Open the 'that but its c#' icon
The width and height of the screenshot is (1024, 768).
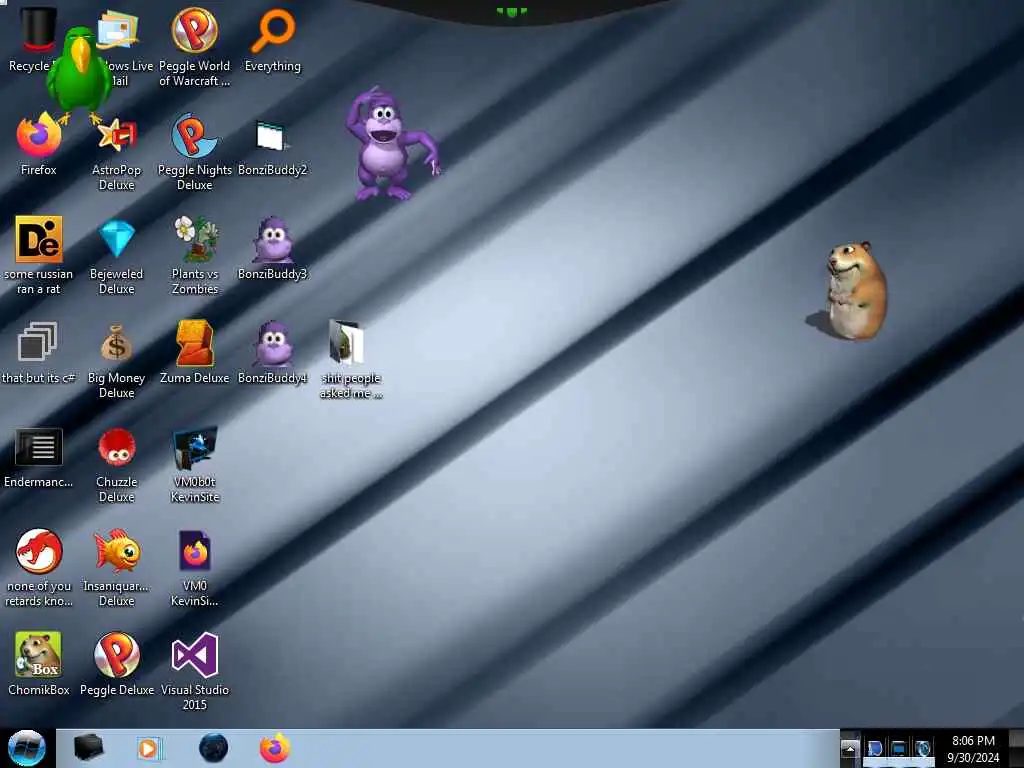pyautogui.click(x=37, y=342)
